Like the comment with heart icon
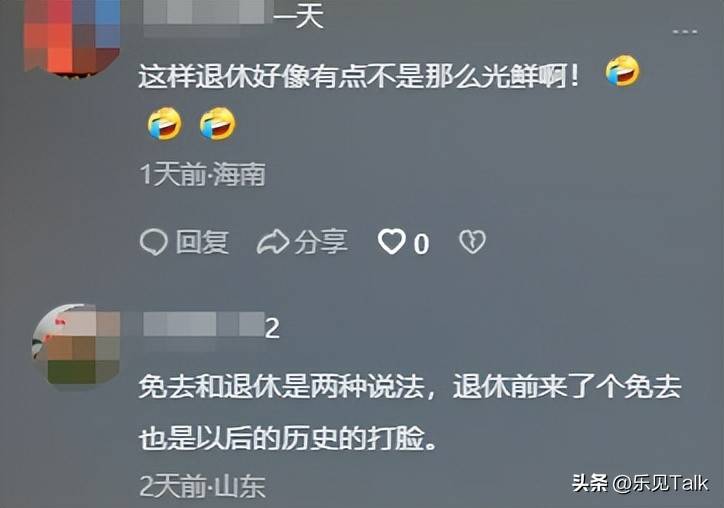Image resolution: width=724 pixels, height=508 pixels. [392, 242]
